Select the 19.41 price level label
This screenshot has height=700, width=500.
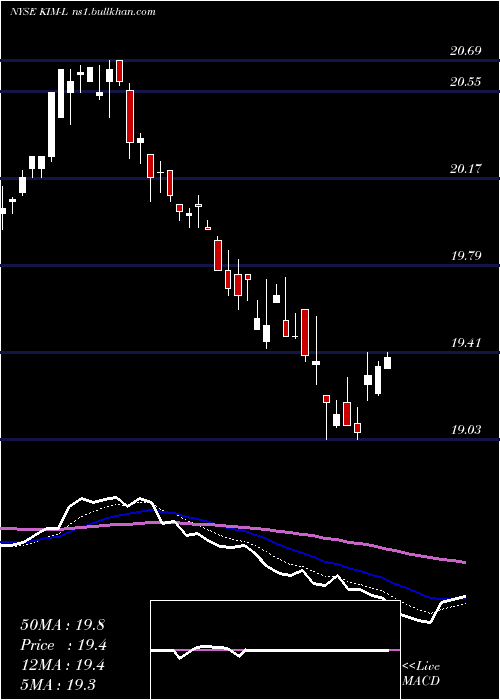click(466, 343)
